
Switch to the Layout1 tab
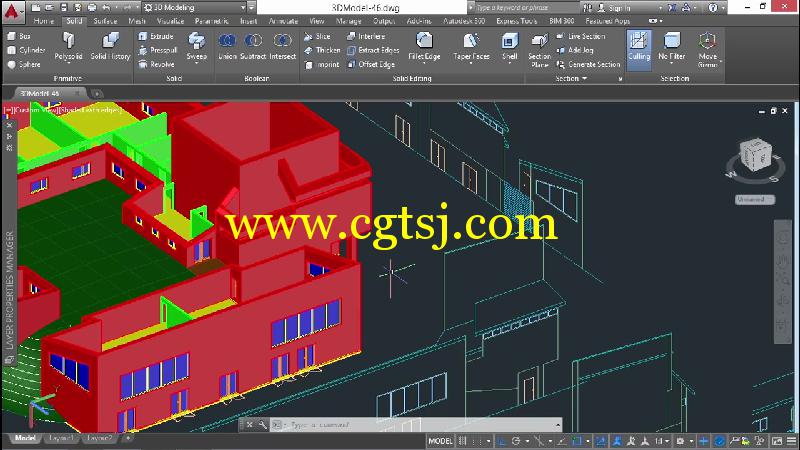click(x=61, y=438)
